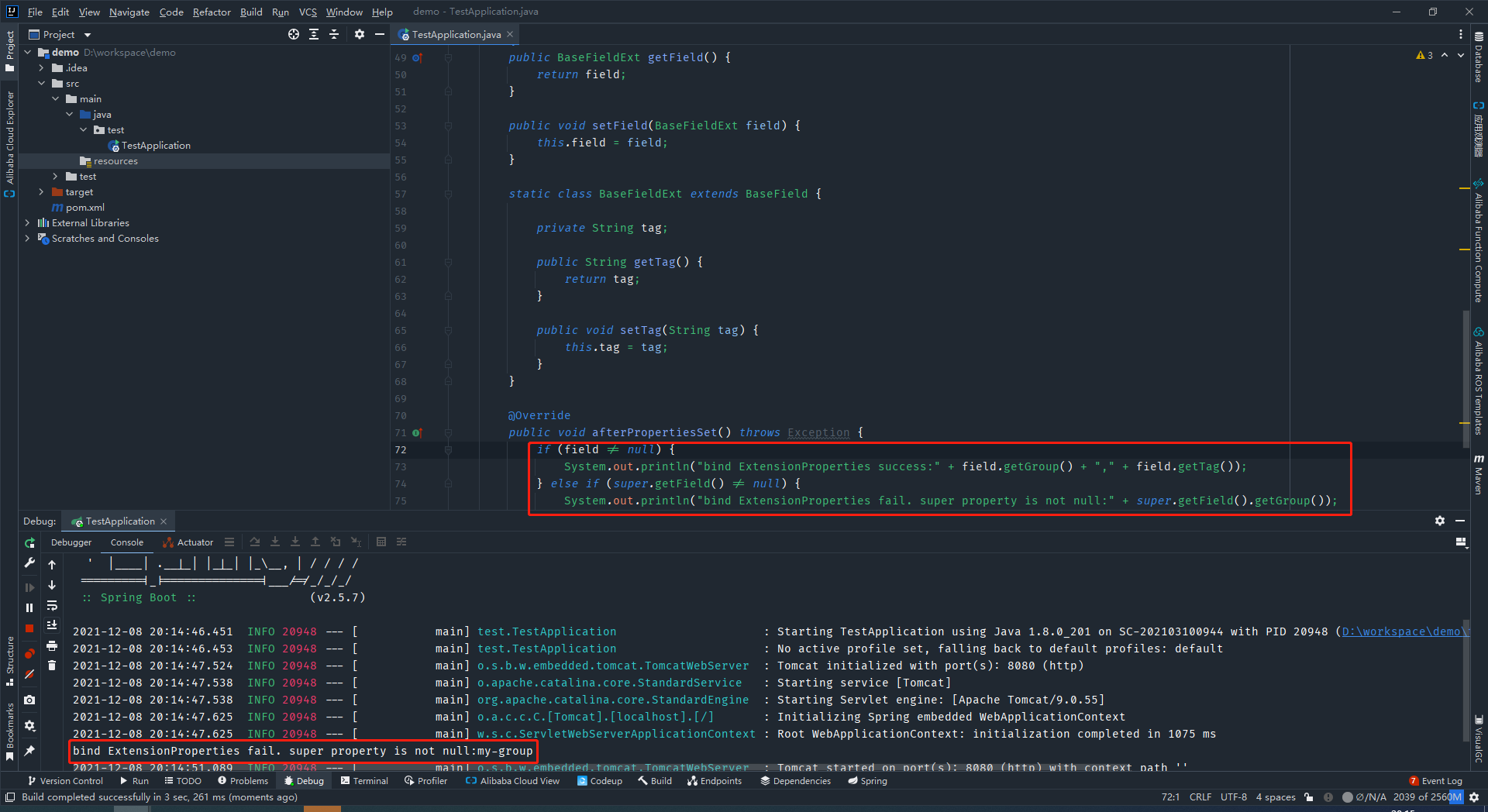
Task: Click Expand All icon in Project panel
Action: pyautogui.click(x=314, y=34)
